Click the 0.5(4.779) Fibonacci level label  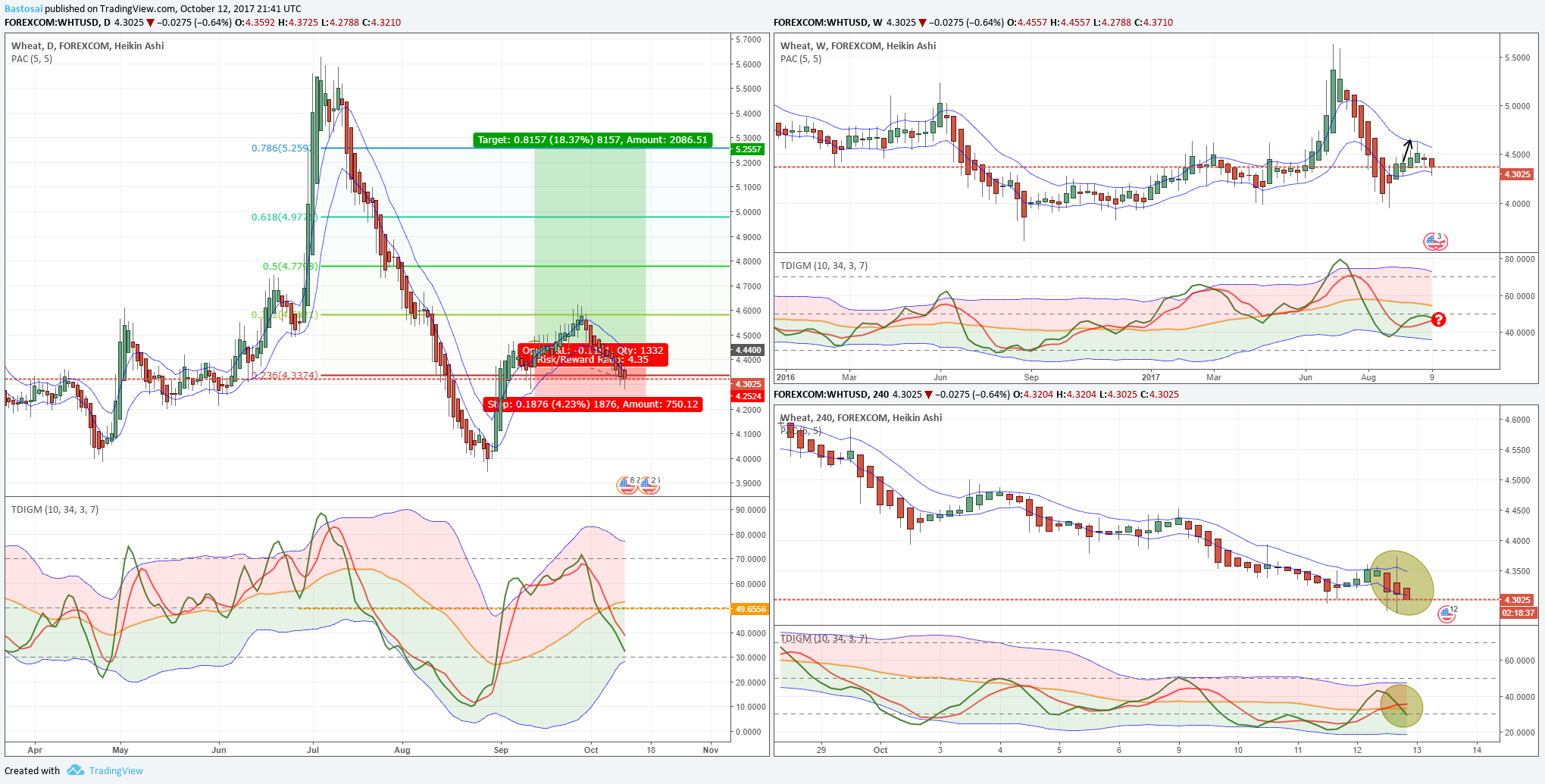point(290,266)
